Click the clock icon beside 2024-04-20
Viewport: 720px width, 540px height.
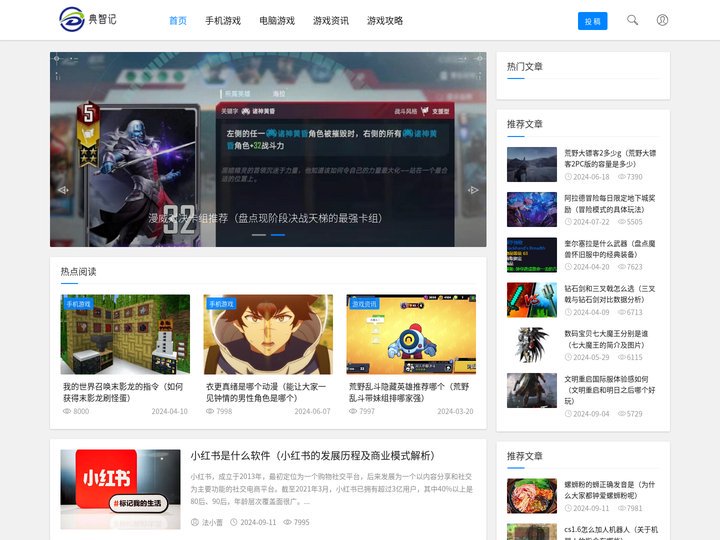[x=568, y=267]
